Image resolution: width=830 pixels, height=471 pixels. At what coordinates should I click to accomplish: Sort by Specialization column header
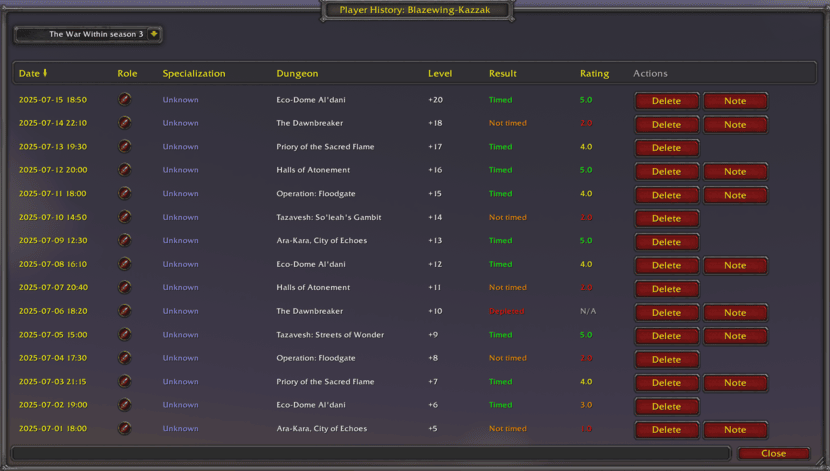pos(194,74)
